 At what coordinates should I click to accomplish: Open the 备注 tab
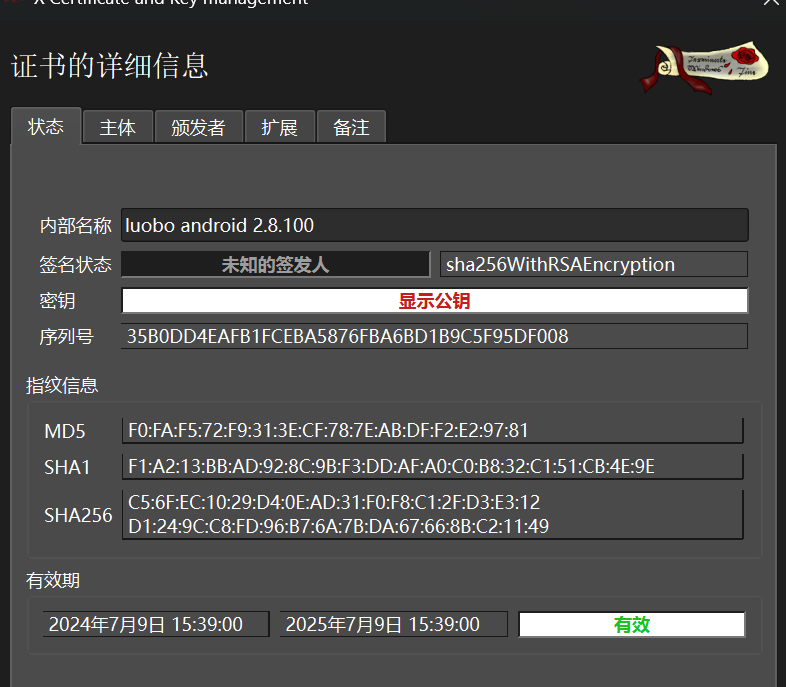click(x=351, y=128)
